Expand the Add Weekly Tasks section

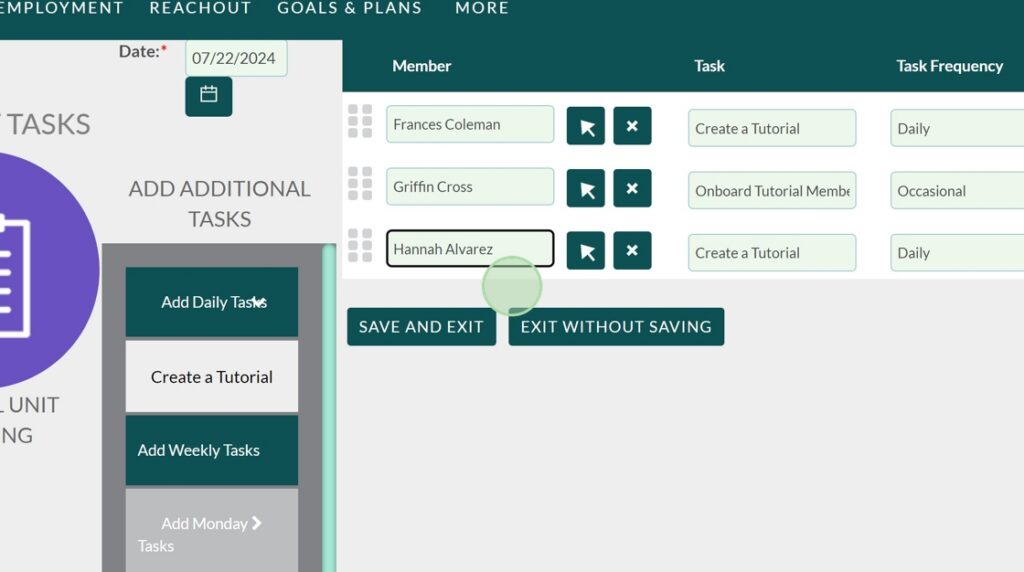point(212,450)
